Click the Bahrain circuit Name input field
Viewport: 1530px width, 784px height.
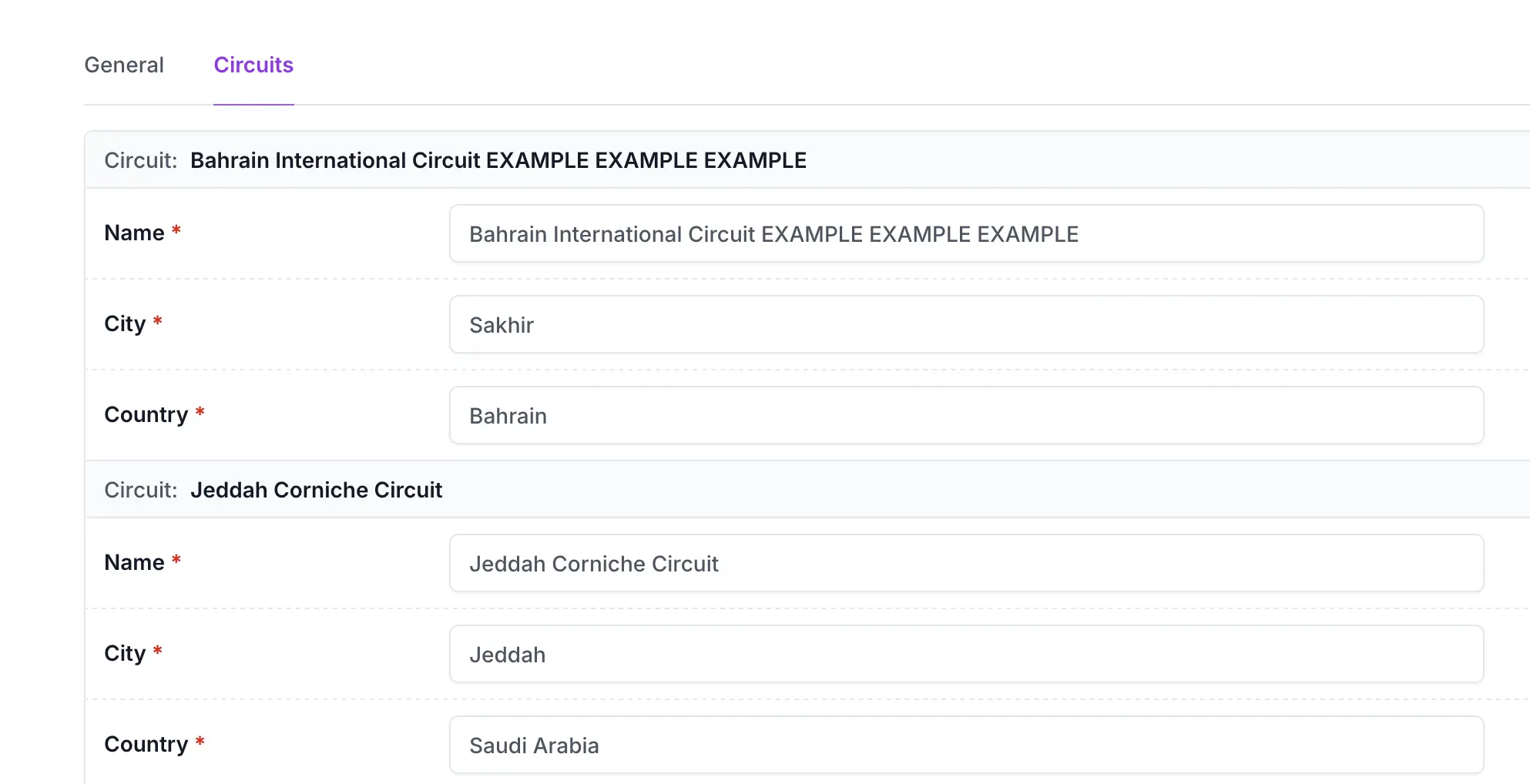[966, 233]
